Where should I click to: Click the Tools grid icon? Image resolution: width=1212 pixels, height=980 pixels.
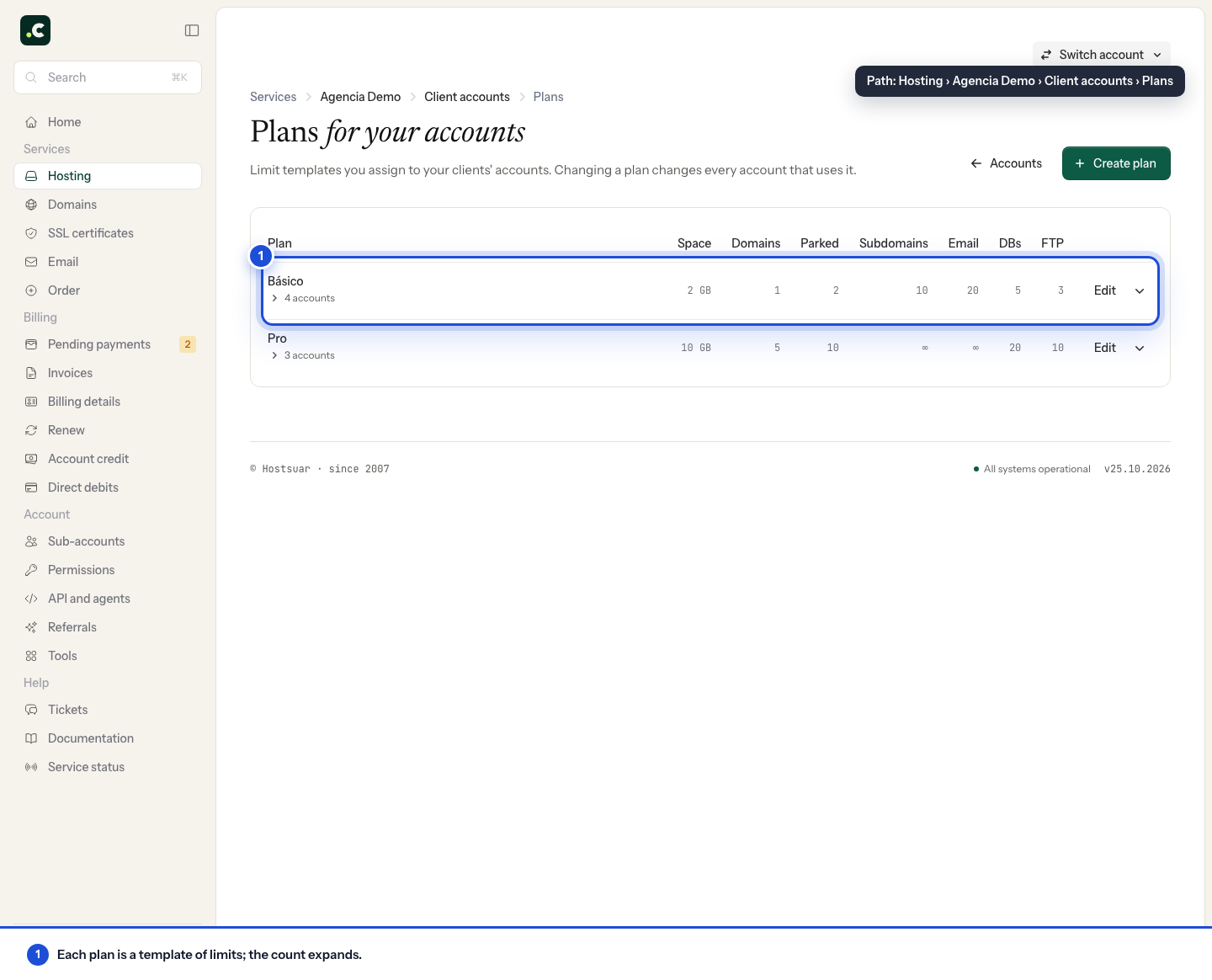coord(31,656)
